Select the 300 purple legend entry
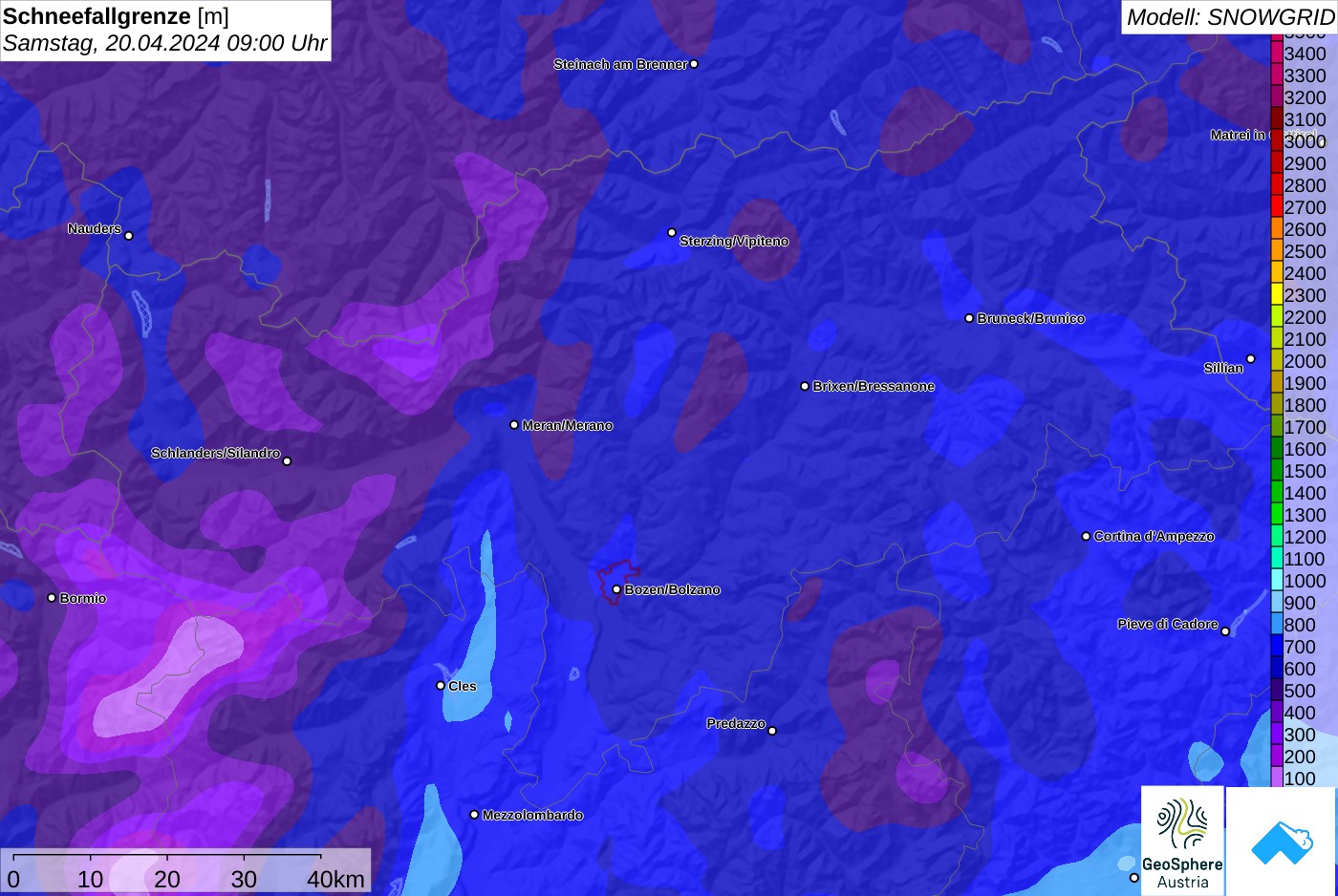Screen dimensions: 1338x896 click(1277, 735)
